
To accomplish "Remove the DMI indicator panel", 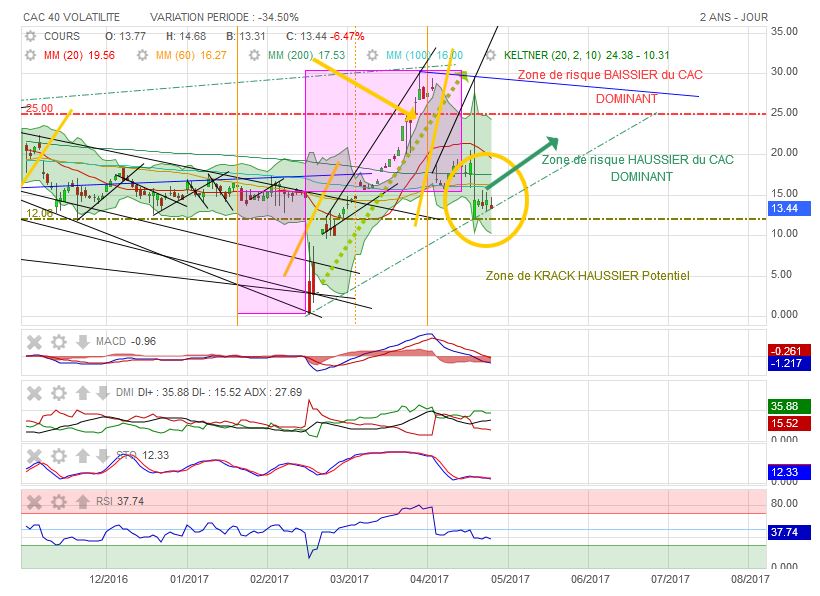I will (34, 393).
